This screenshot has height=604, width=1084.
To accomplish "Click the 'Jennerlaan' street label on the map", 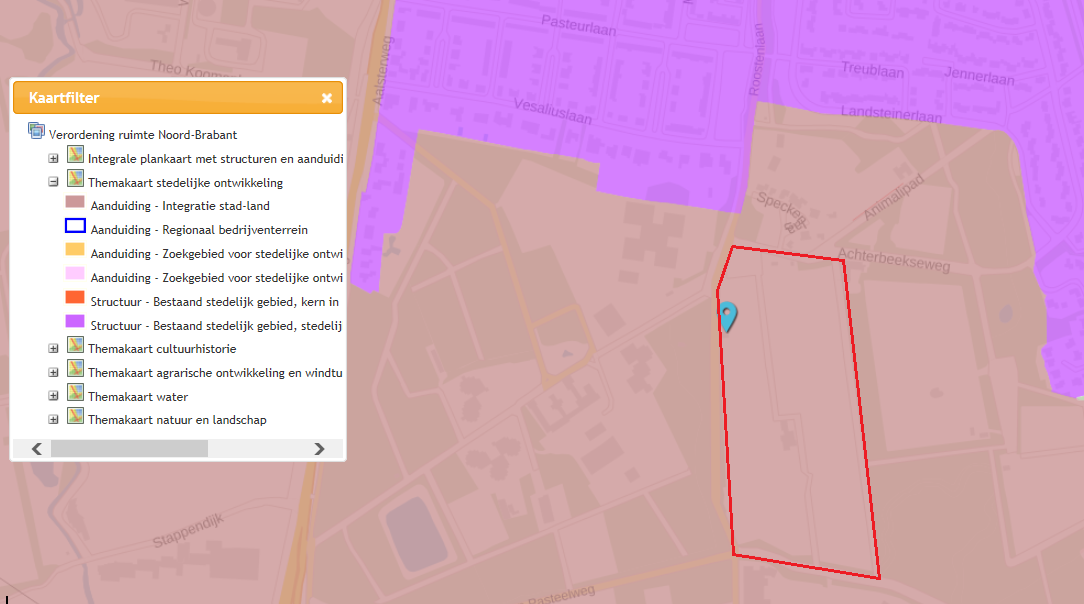I will [979, 76].
